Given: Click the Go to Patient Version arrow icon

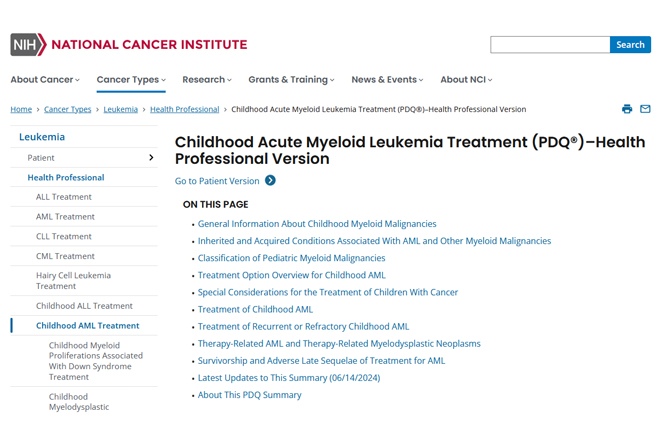Looking at the screenshot, I should coord(270,181).
